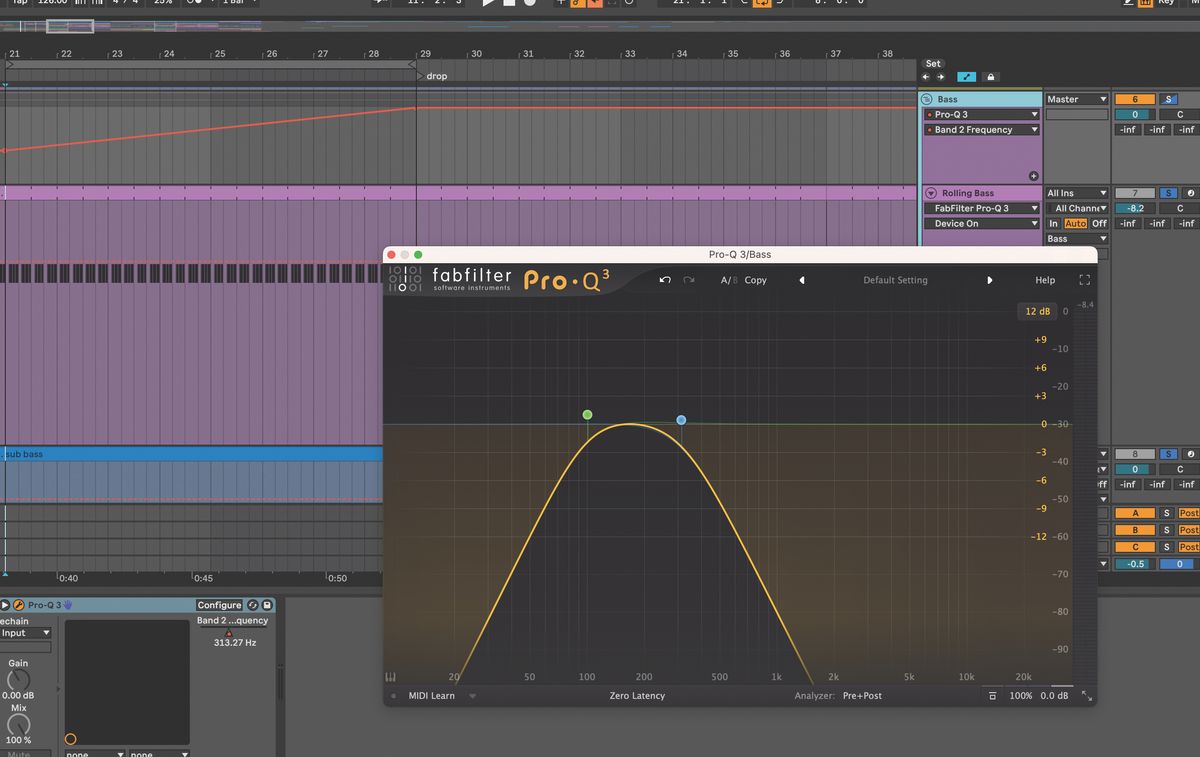Open the Zero Latency processing mode menu
This screenshot has width=1200, height=757.
coord(637,696)
